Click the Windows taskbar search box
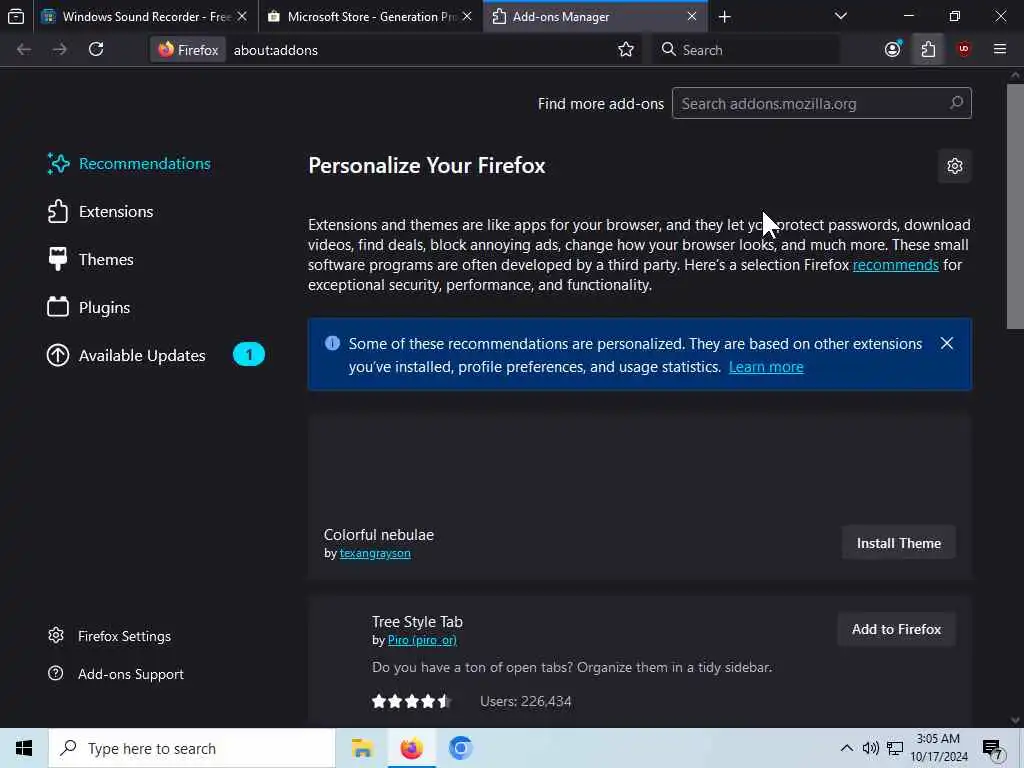1024x768 pixels. click(191, 748)
